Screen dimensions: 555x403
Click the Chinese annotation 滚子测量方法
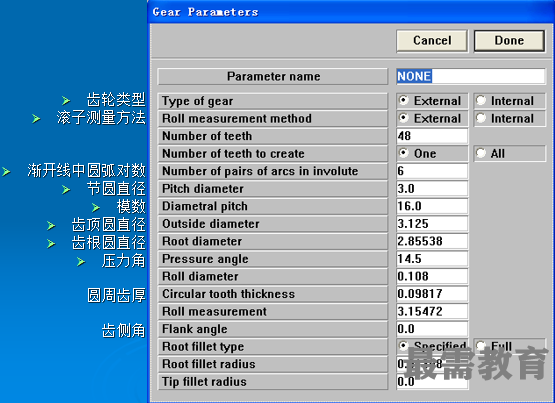(x=101, y=117)
